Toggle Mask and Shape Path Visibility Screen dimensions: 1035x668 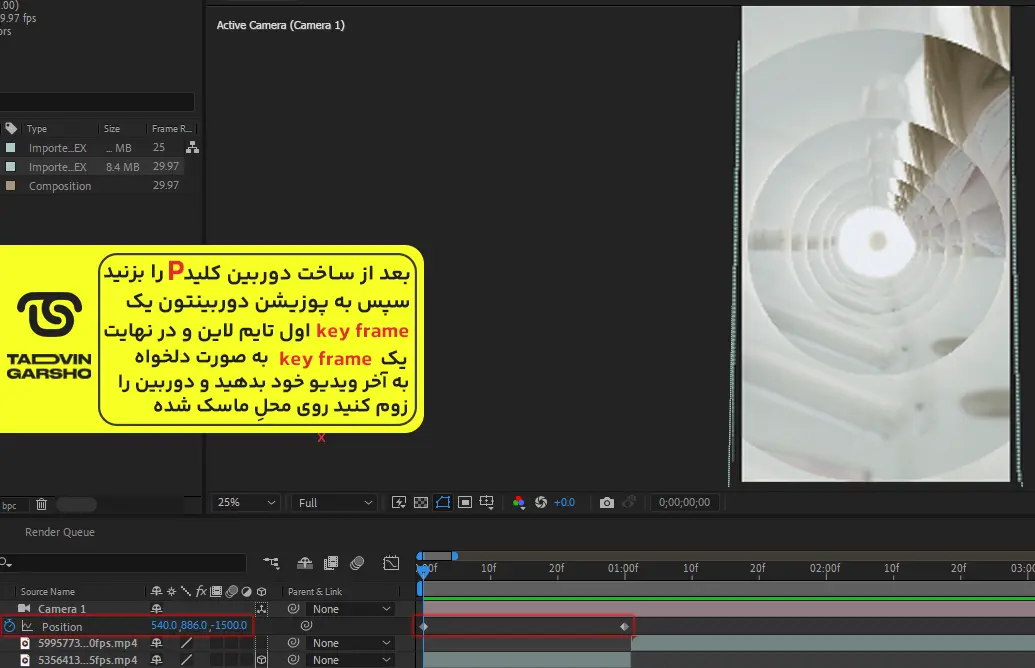443,503
